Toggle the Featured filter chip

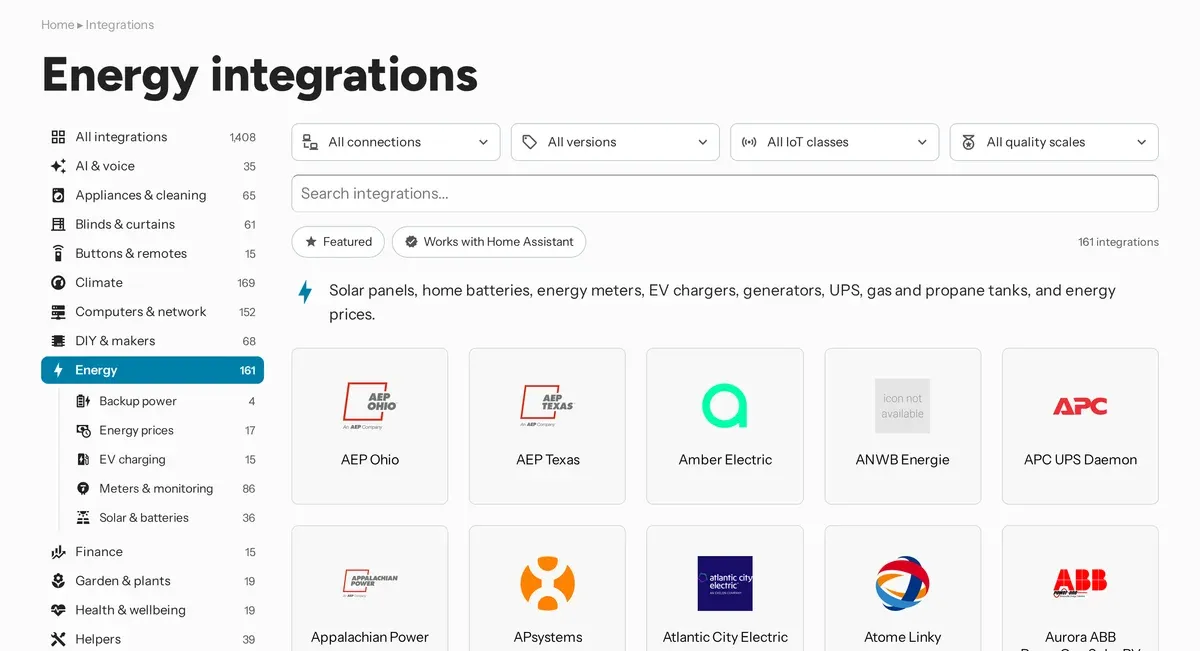click(x=338, y=242)
